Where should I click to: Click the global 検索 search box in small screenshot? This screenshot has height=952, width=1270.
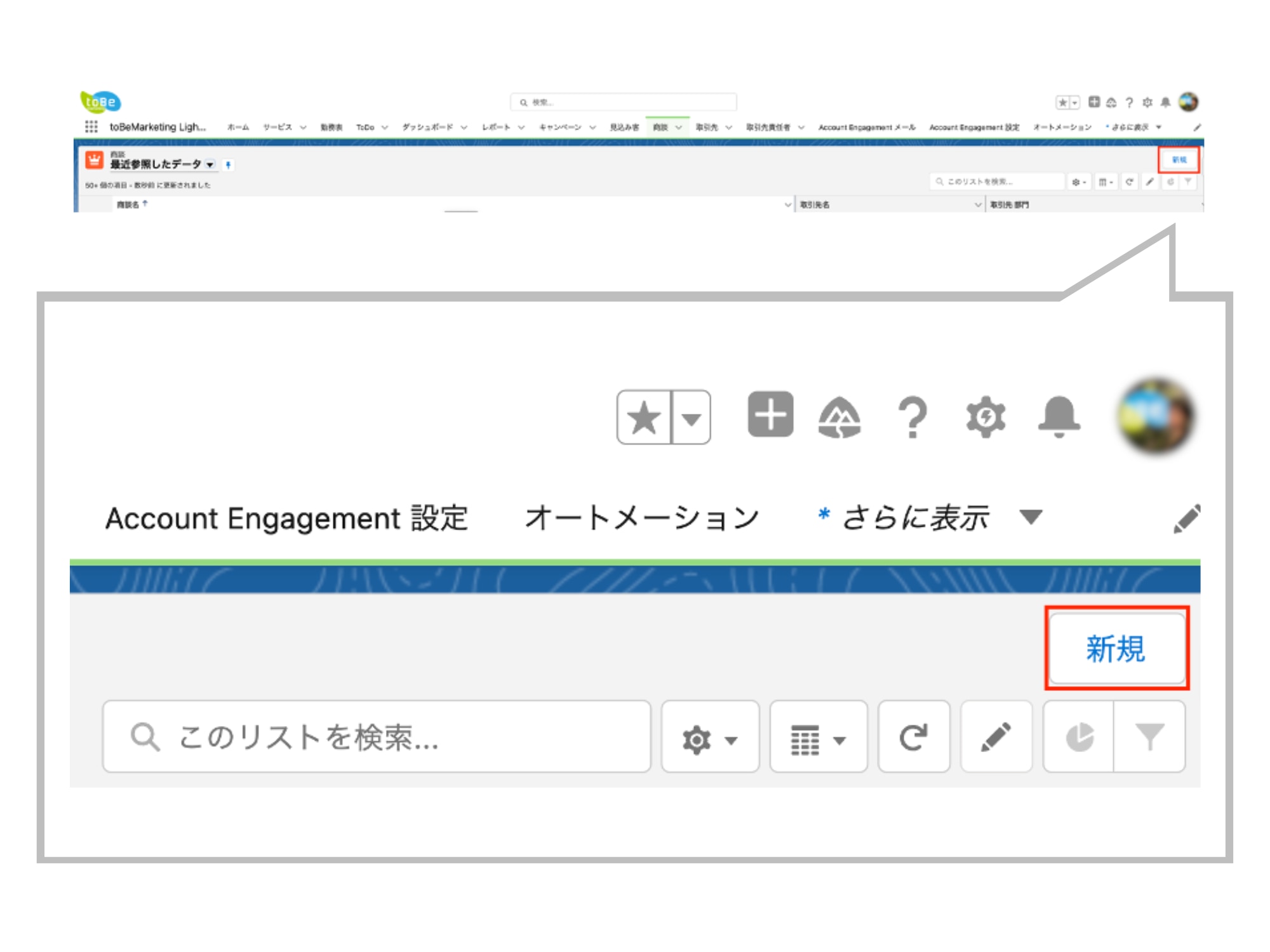pyautogui.click(x=623, y=102)
